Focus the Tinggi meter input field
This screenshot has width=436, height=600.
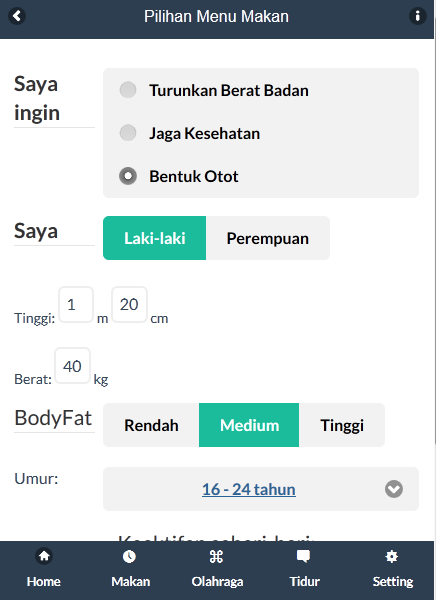point(76,305)
